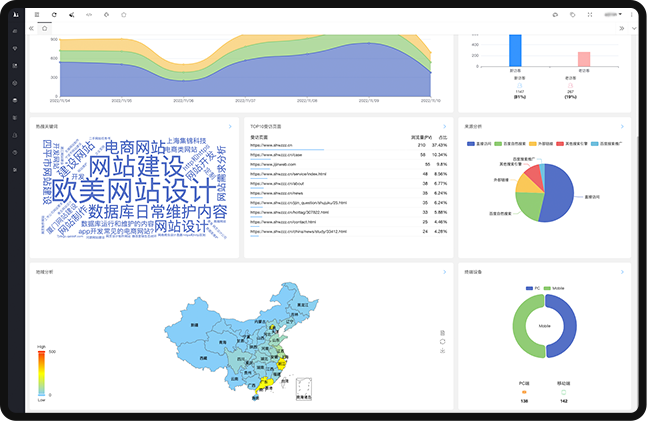The image size is (647, 421).
Task: Click the hamburger menu icon in top toolbar
Action: [37, 15]
